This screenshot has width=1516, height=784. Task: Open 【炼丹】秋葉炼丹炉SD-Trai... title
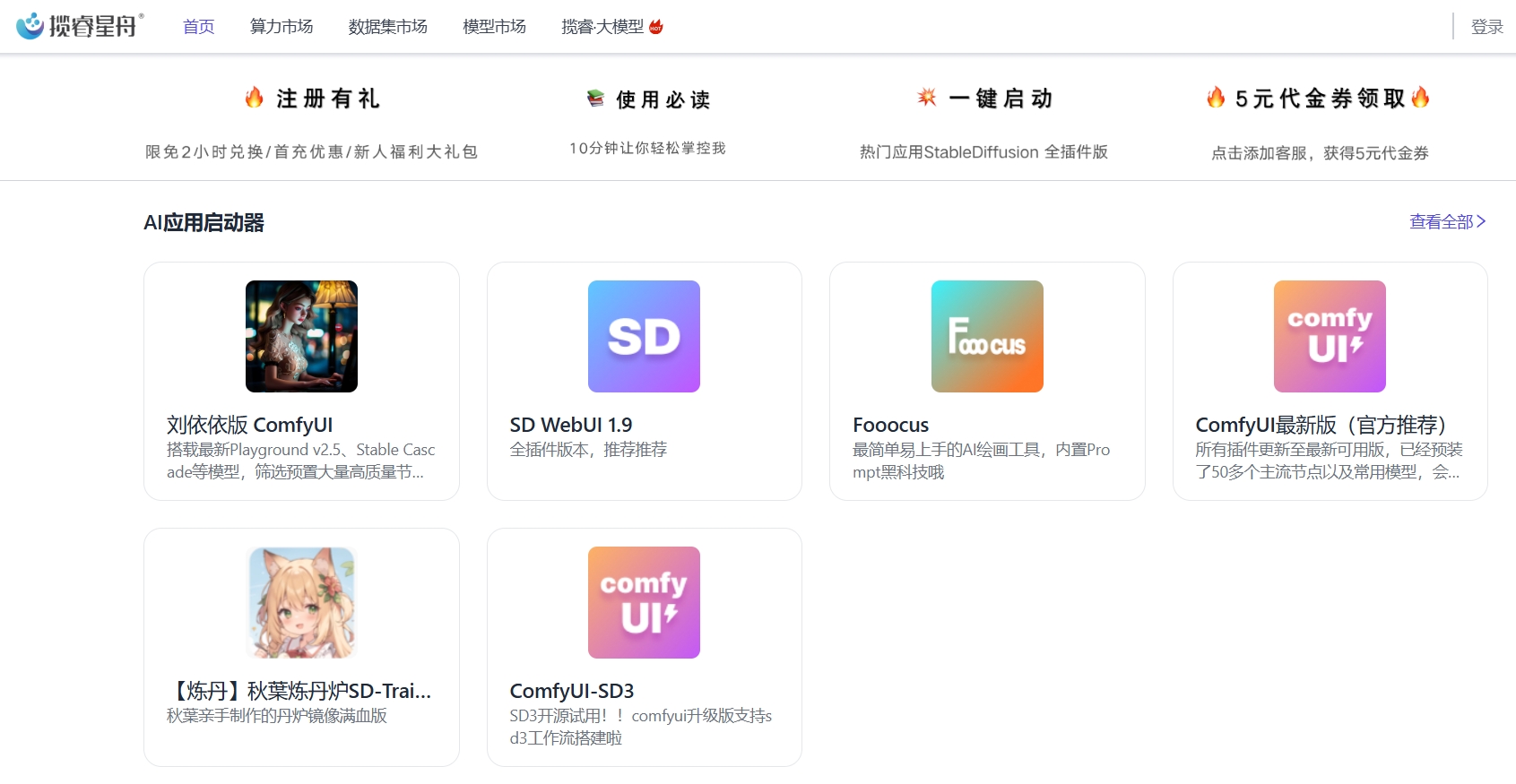(x=299, y=691)
